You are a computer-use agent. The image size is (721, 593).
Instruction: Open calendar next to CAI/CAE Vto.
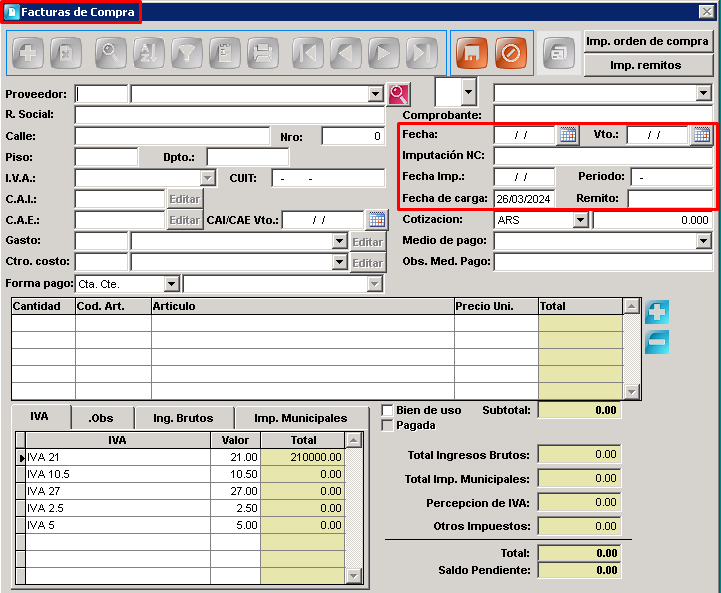click(376, 220)
